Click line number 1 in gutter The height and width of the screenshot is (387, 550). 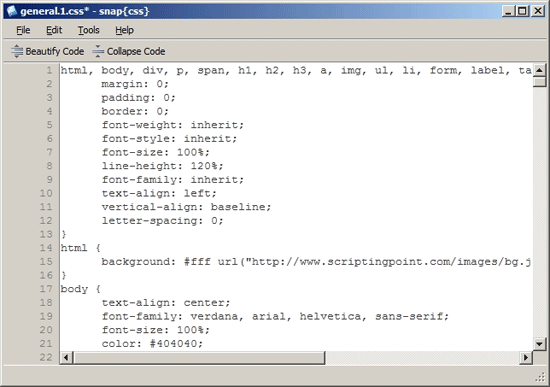click(49, 71)
